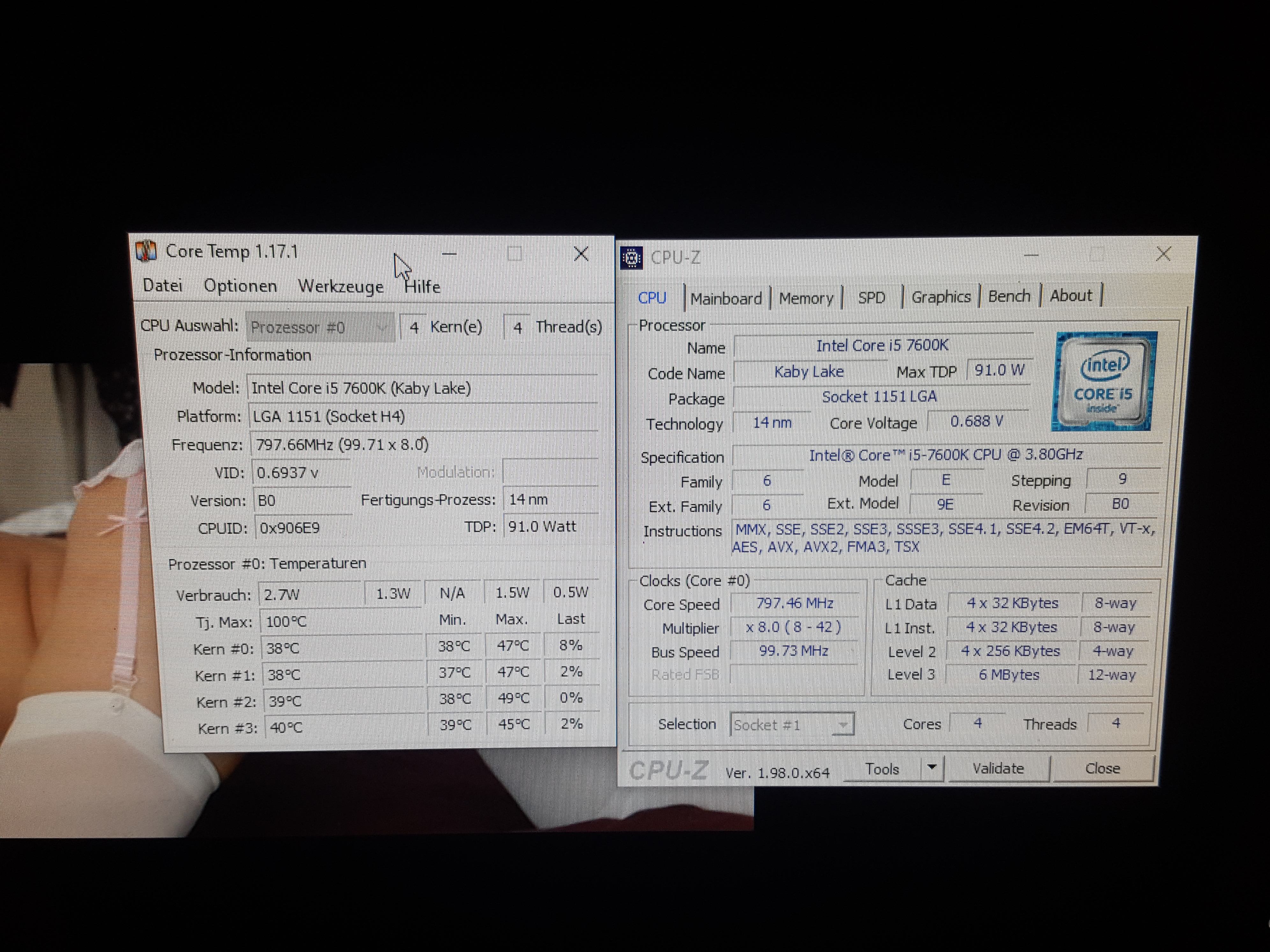1270x952 pixels.
Task: Open the SPD tab in CPU-Z
Action: 872,298
